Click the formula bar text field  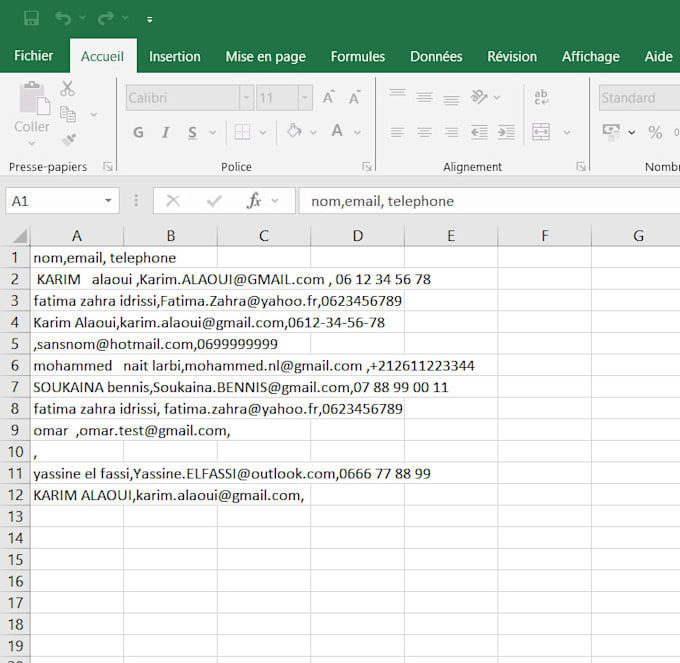(x=489, y=201)
